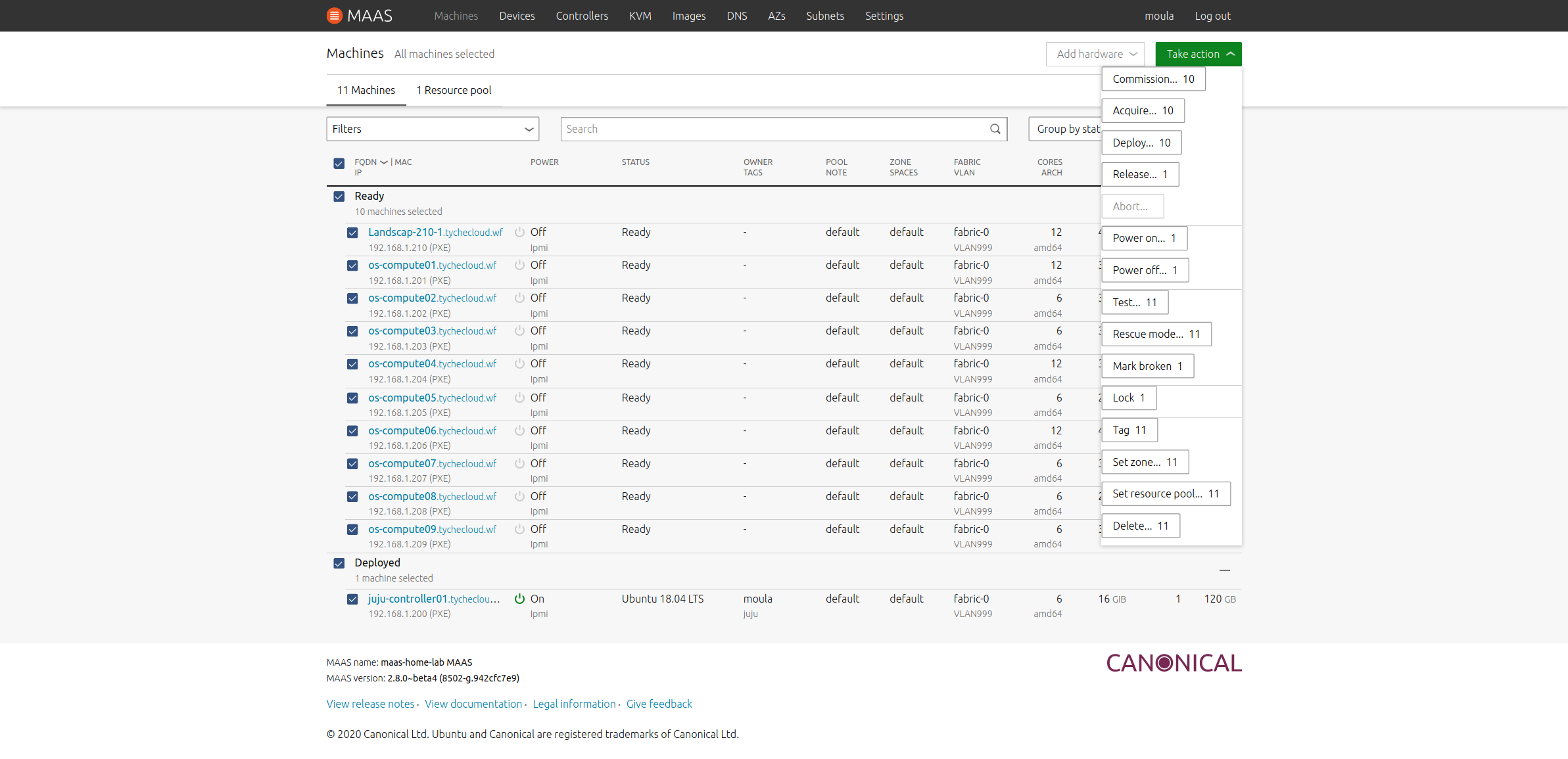
Task: Click the MAAS logo icon
Action: point(334,15)
